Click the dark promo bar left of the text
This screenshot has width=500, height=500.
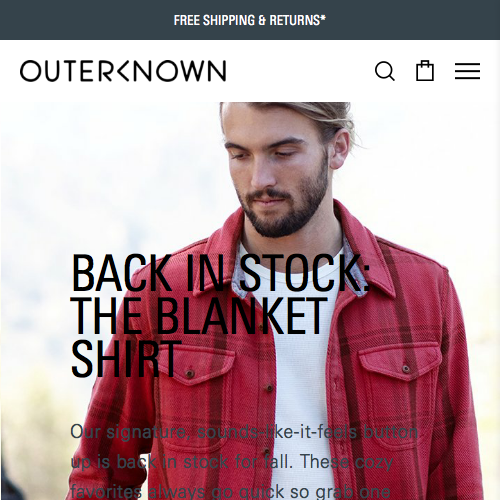(85, 20)
